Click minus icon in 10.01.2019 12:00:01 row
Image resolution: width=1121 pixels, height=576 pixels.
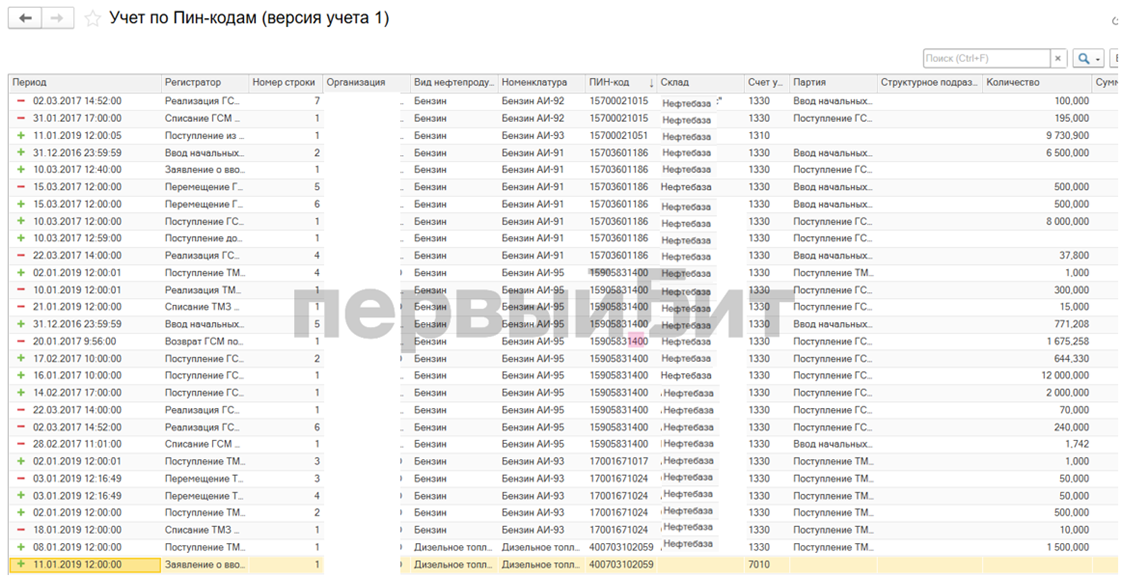point(21,289)
